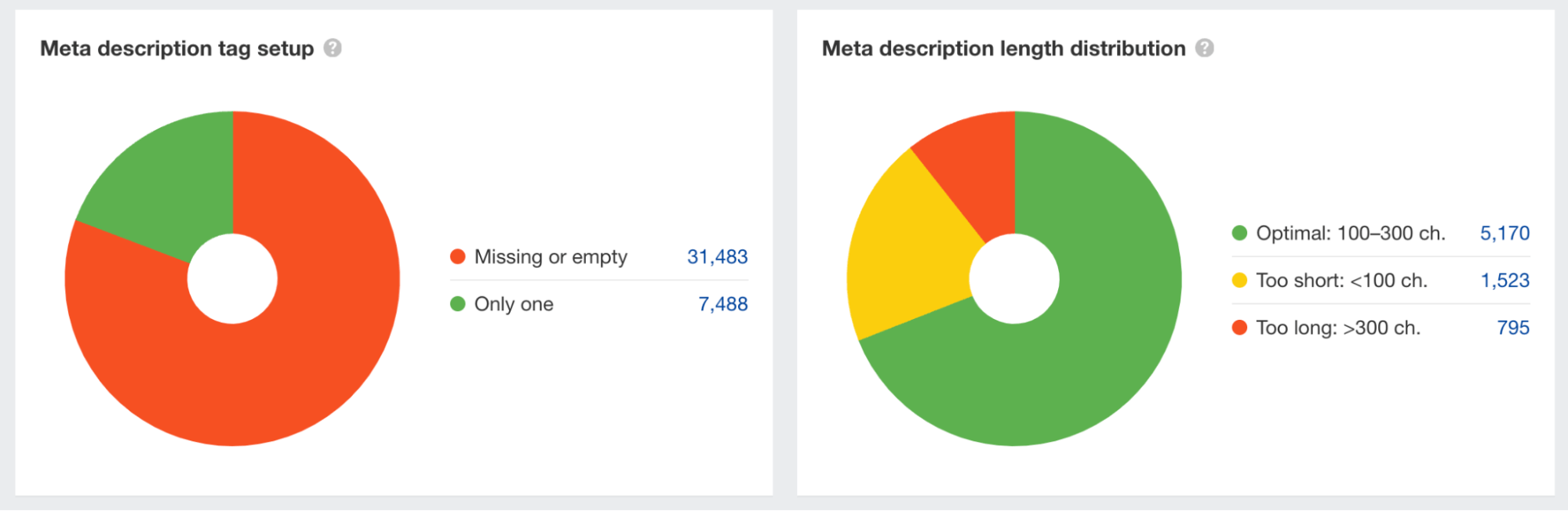Click the red dot for Missing or empty
Screen dimensions: 1568x511
click(458, 257)
